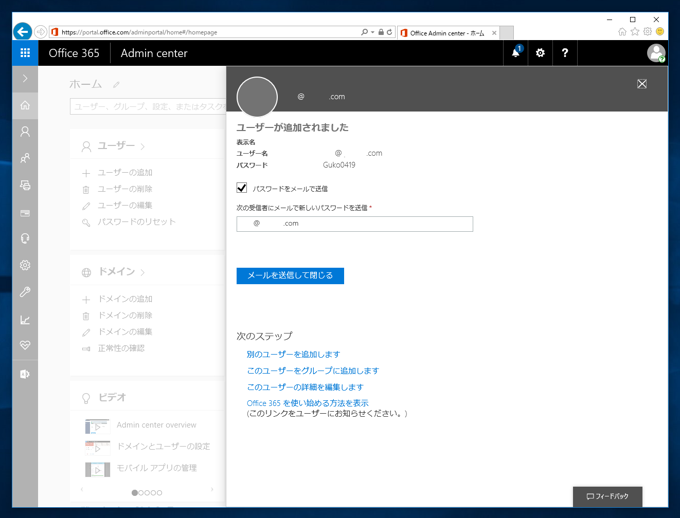Click 別のユーザーを追加します link
The width and height of the screenshot is (680, 518).
point(294,354)
